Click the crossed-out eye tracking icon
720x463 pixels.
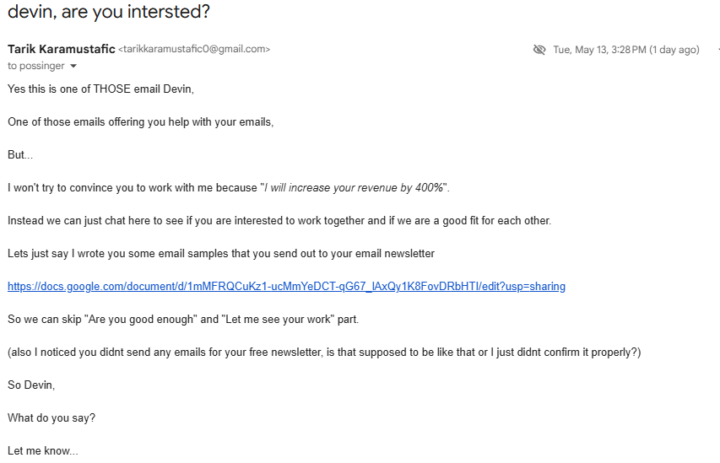click(540, 50)
